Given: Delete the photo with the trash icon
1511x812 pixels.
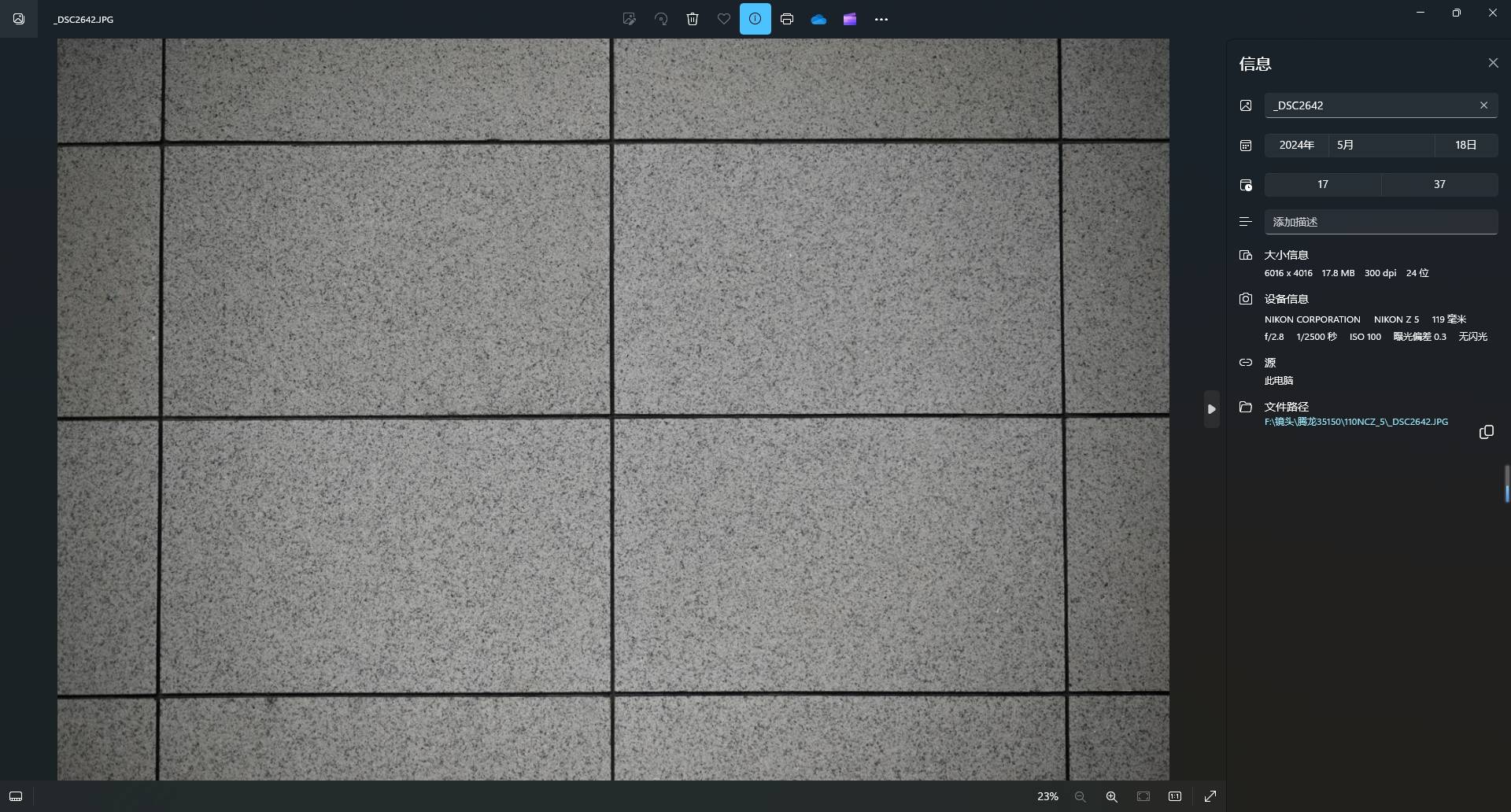Looking at the screenshot, I should click(693, 19).
